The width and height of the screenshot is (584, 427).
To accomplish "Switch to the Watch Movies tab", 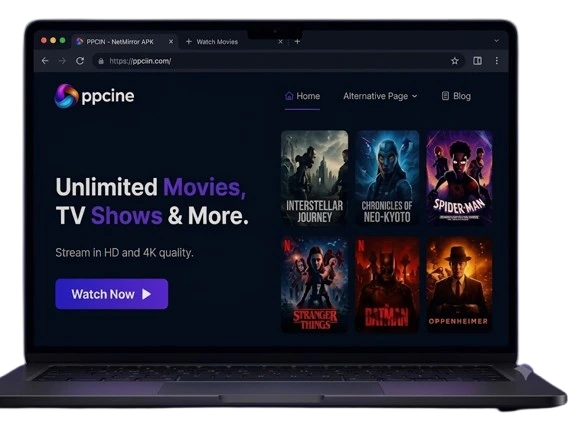I will coord(234,42).
